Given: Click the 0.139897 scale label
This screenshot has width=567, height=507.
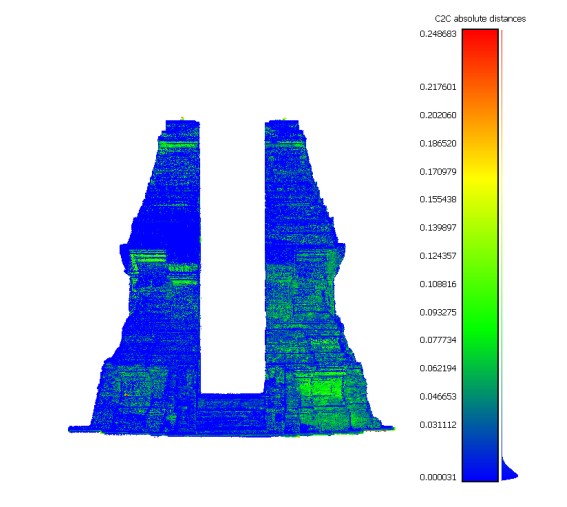Looking at the screenshot, I should [438, 227].
